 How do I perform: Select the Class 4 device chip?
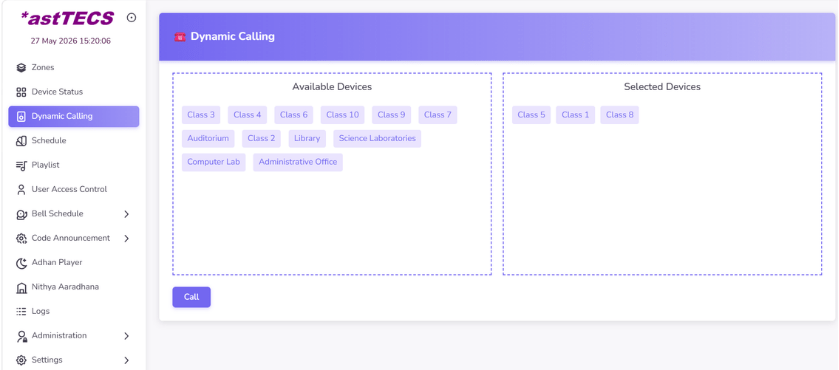(247, 115)
